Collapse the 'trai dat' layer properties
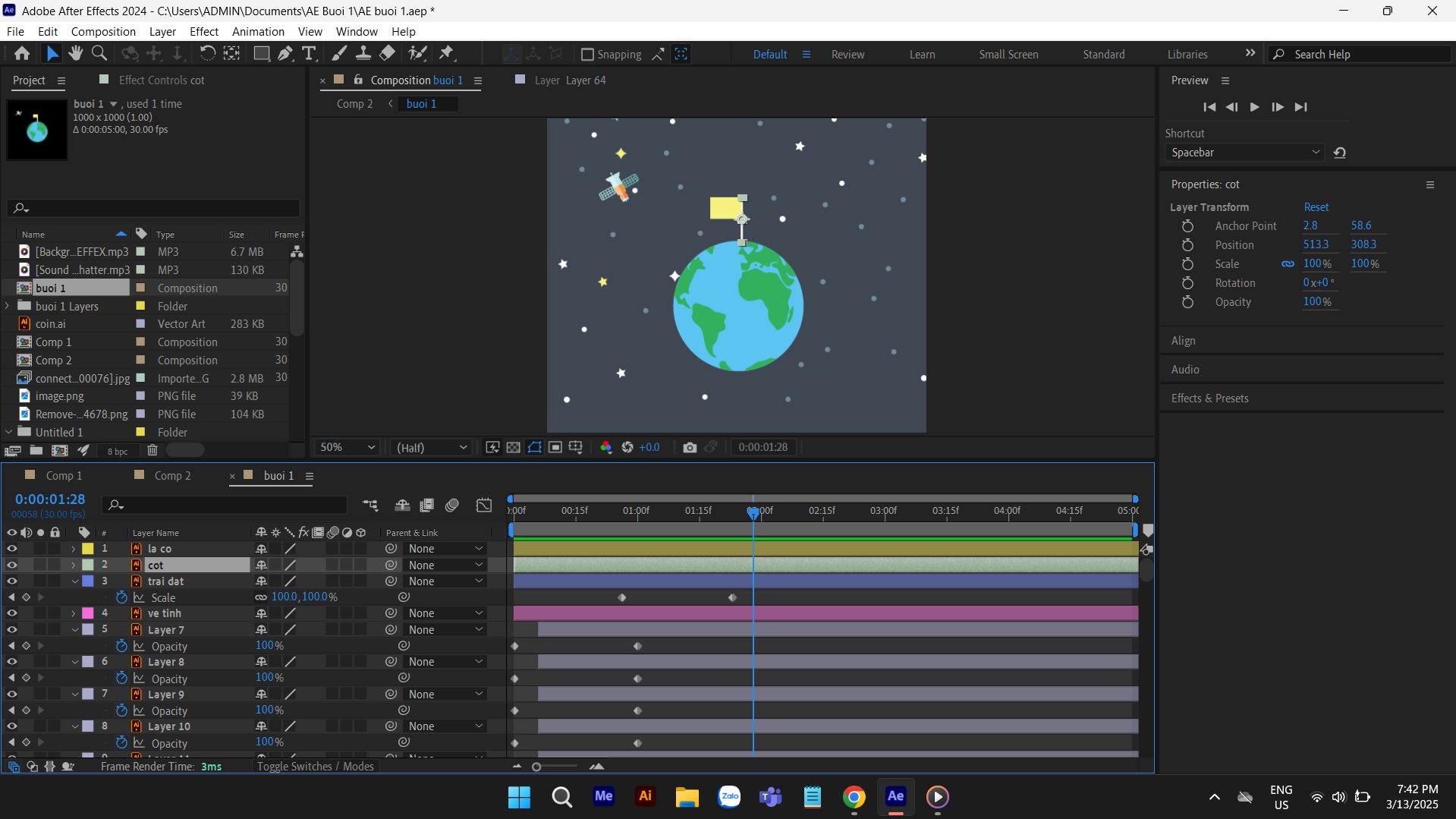 [75, 581]
